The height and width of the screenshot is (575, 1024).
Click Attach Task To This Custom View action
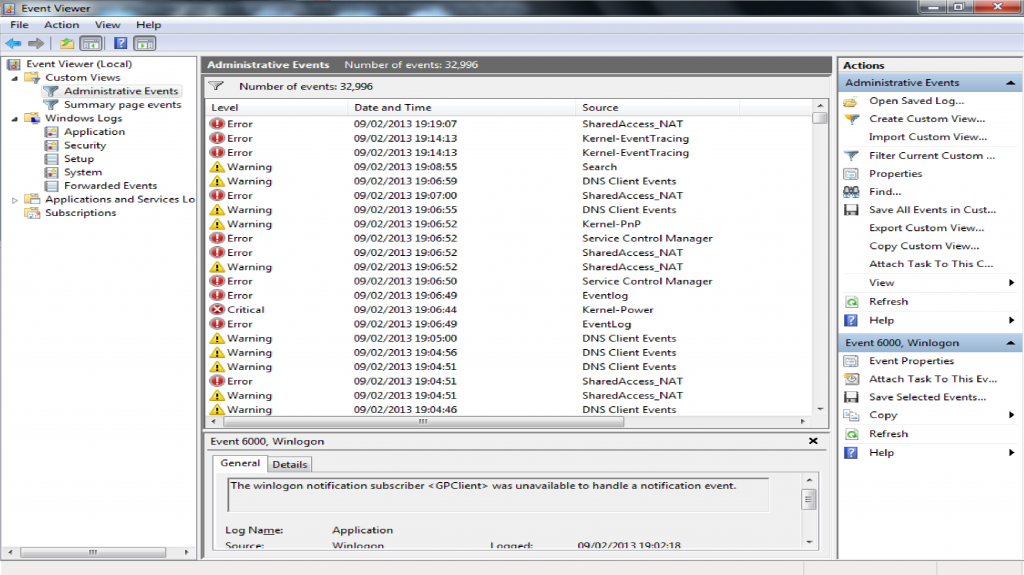pos(931,264)
